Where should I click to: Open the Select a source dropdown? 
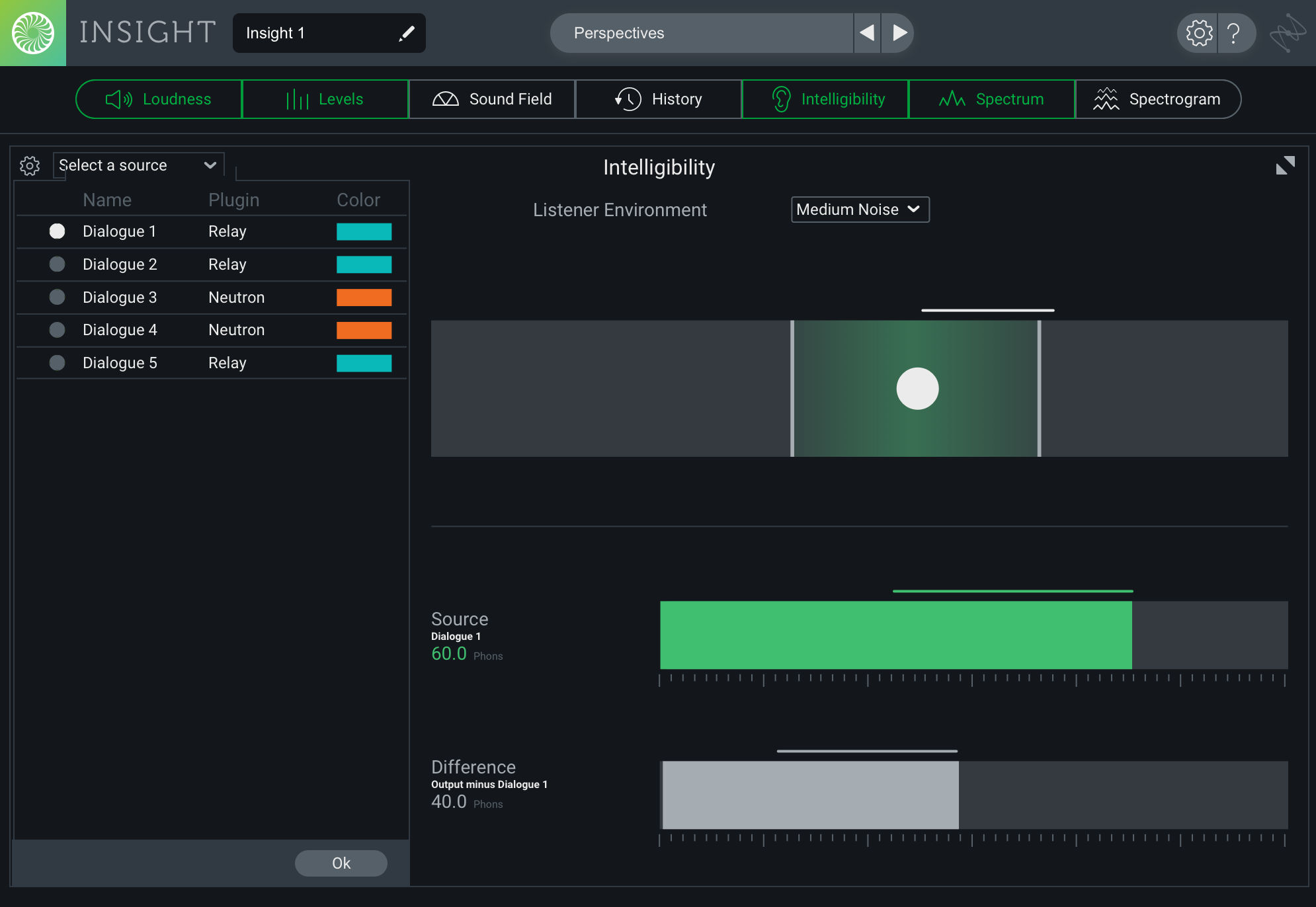138,165
